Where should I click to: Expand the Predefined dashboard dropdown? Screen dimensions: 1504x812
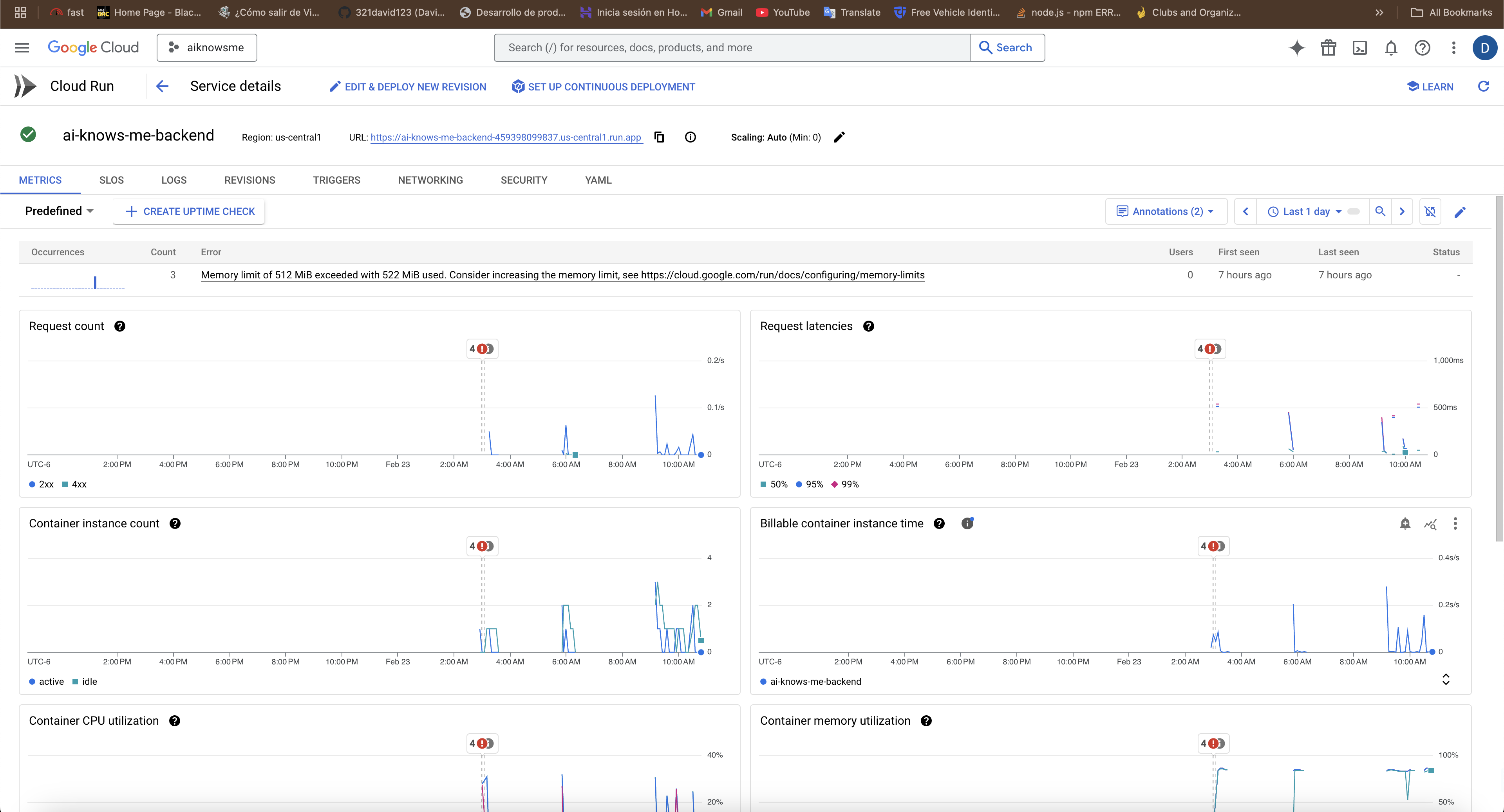[x=59, y=211]
